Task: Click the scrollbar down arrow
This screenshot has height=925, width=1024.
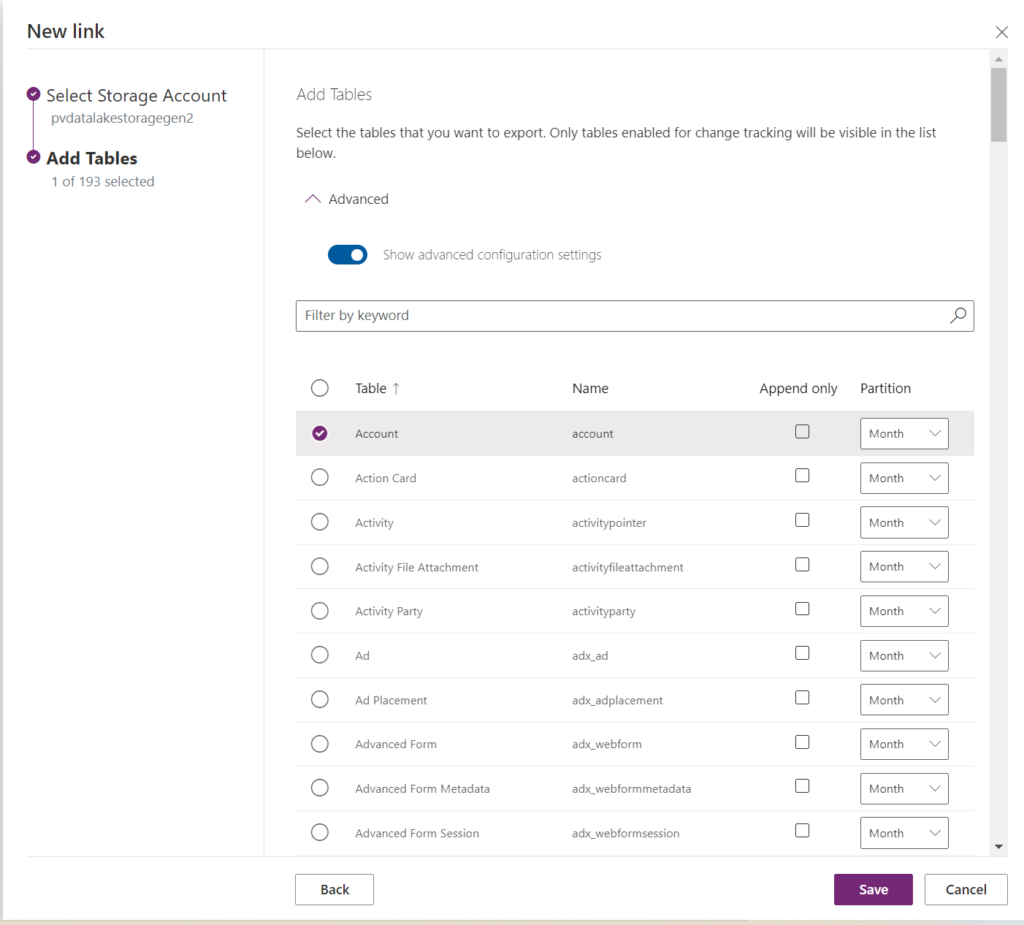Action: (x=999, y=847)
